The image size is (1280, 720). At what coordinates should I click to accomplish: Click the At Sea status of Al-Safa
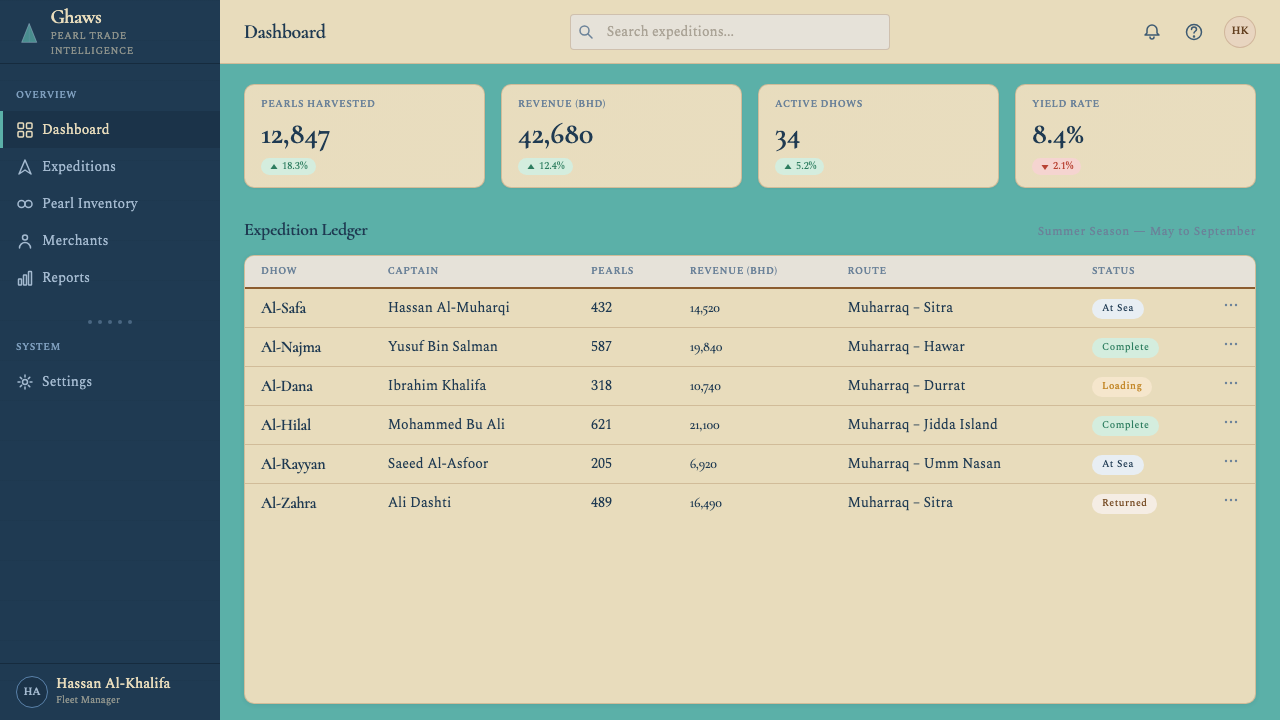(x=1117, y=309)
